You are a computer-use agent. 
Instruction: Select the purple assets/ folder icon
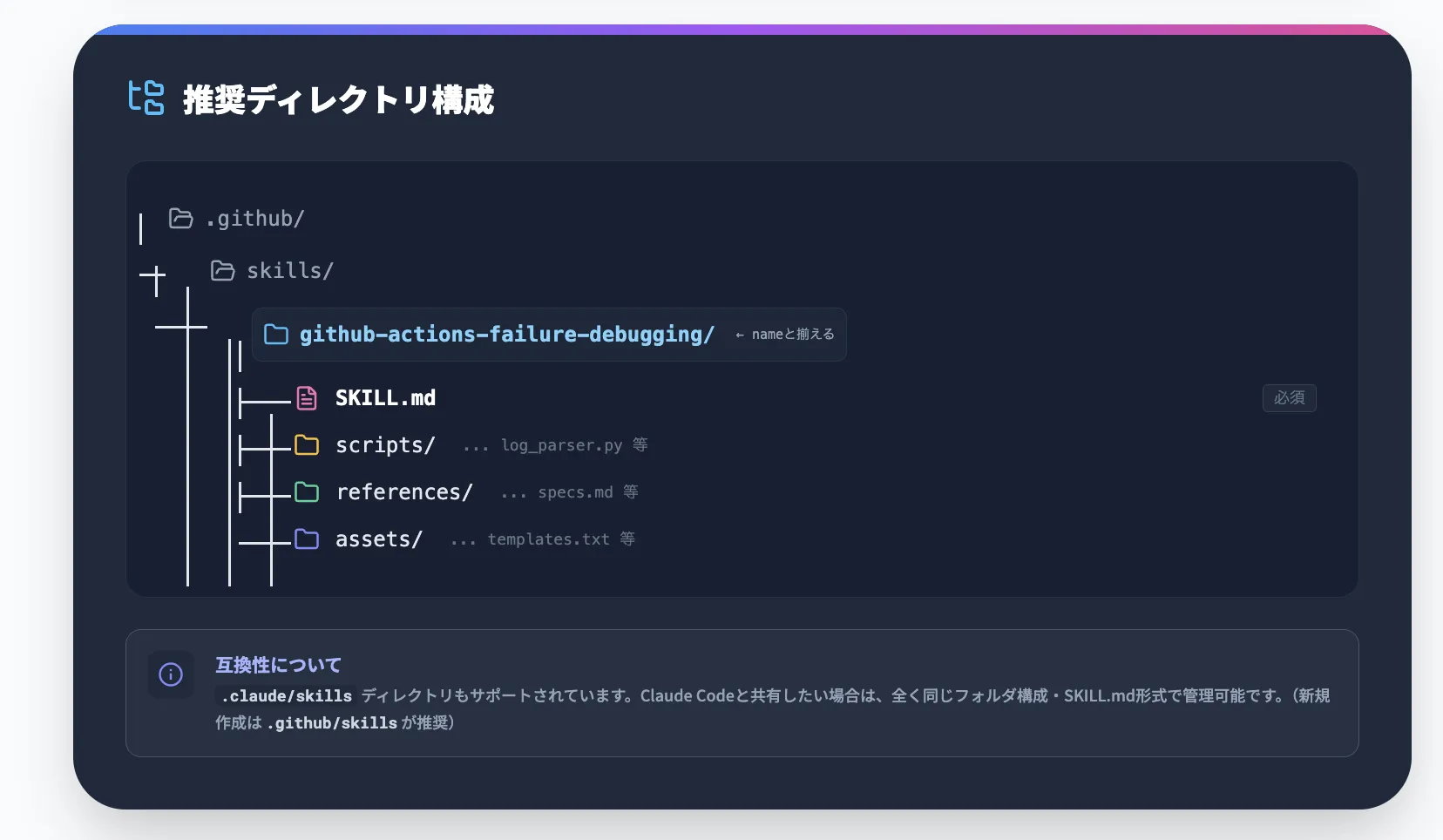point(307,539)
